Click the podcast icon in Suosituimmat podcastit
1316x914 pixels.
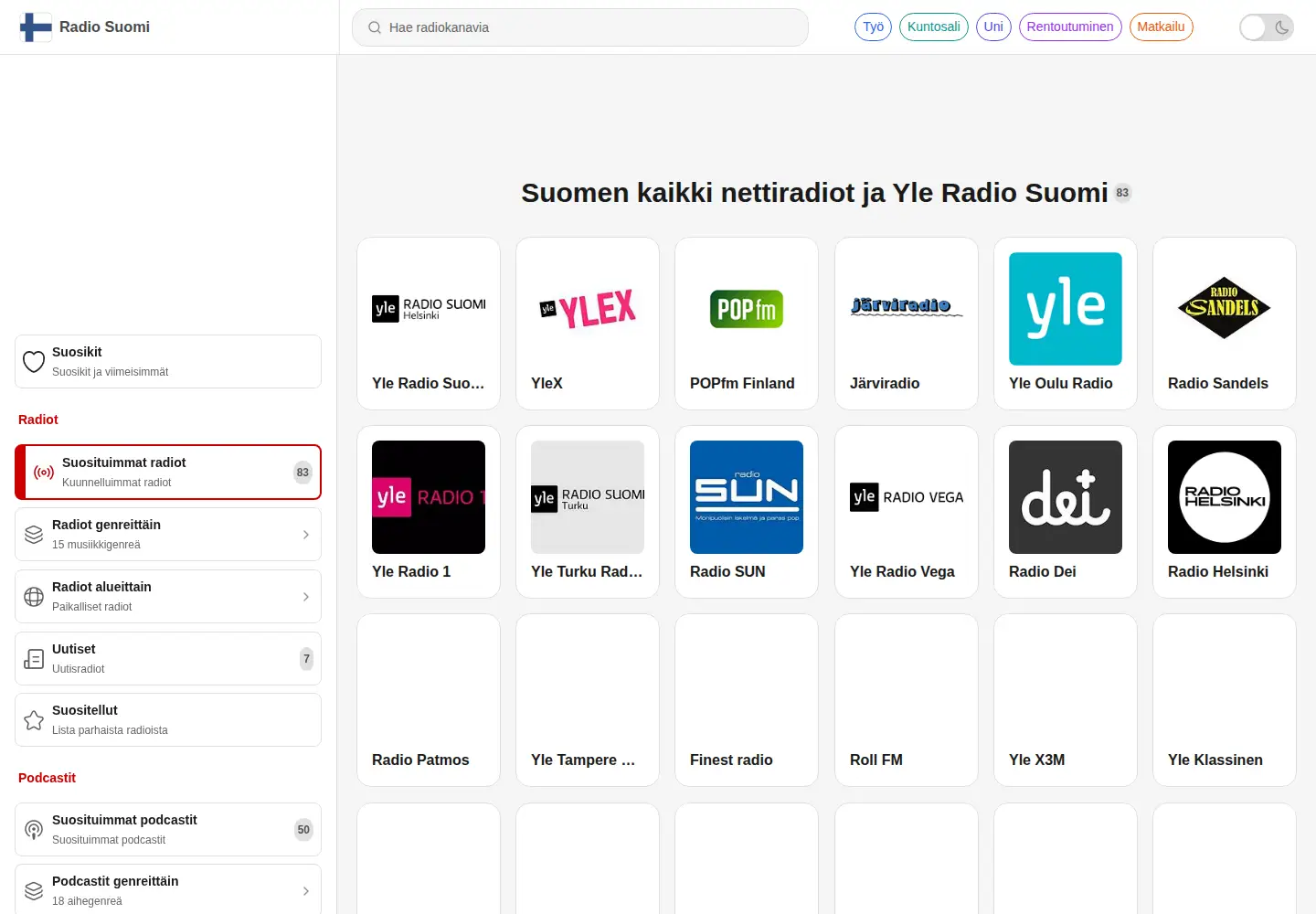pyautogui.click(x=34, y=830)
